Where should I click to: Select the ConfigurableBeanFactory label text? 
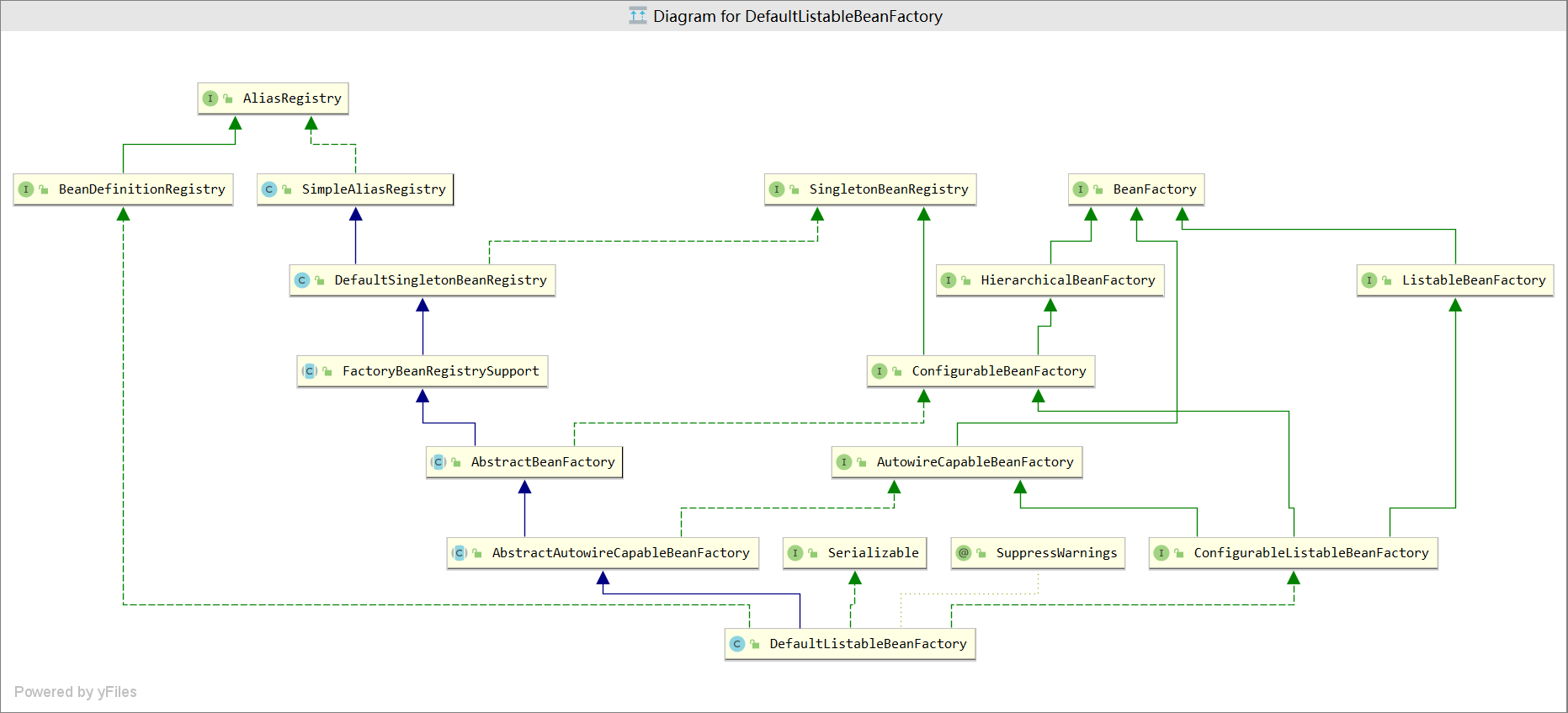point(999,371)
